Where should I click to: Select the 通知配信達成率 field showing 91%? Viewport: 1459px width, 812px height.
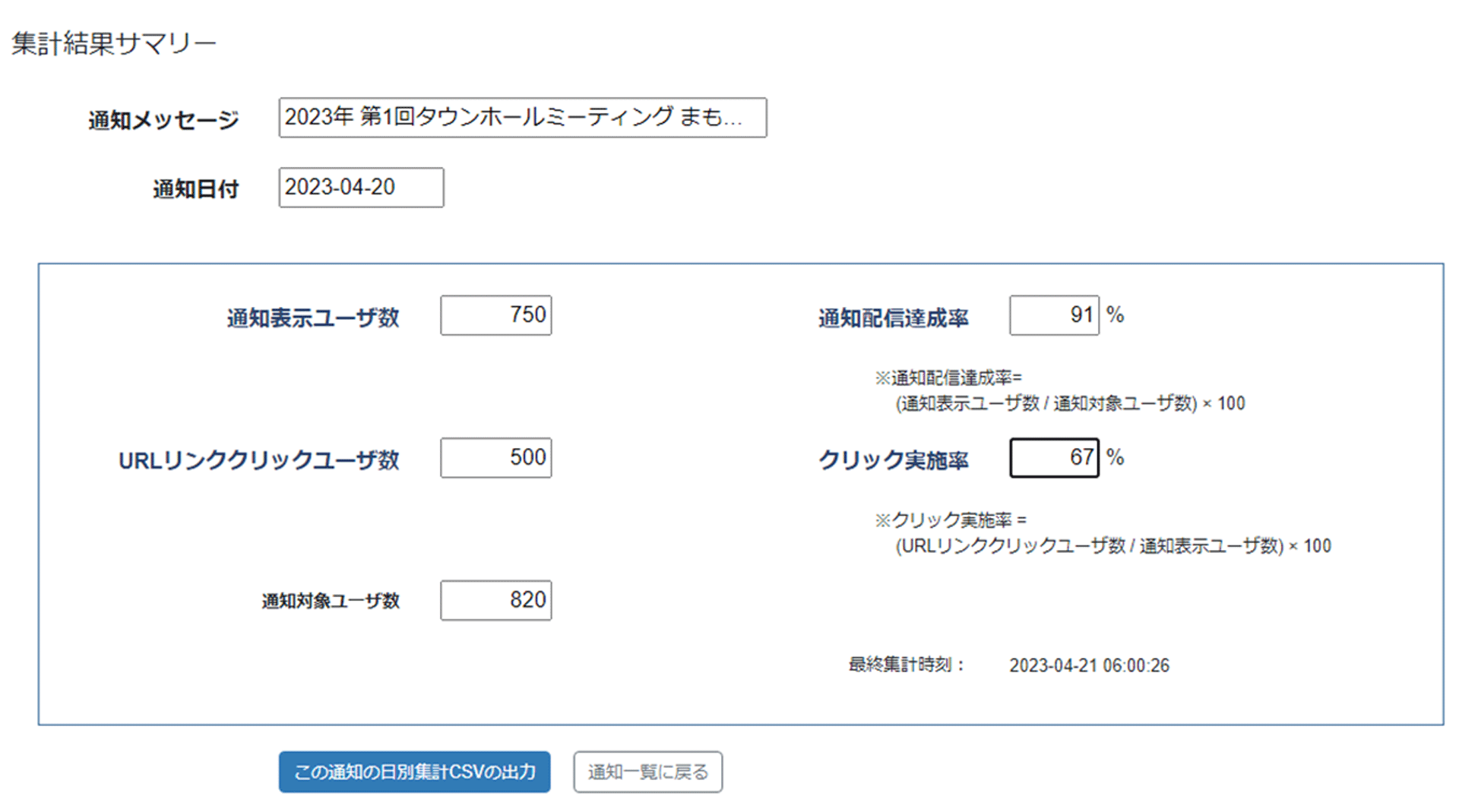(1054, 315)
